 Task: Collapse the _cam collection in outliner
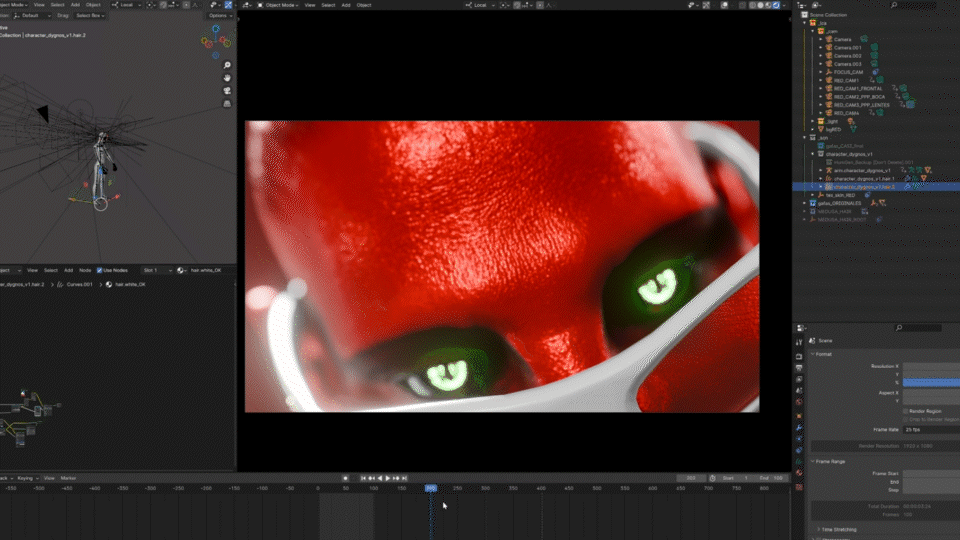813,31
